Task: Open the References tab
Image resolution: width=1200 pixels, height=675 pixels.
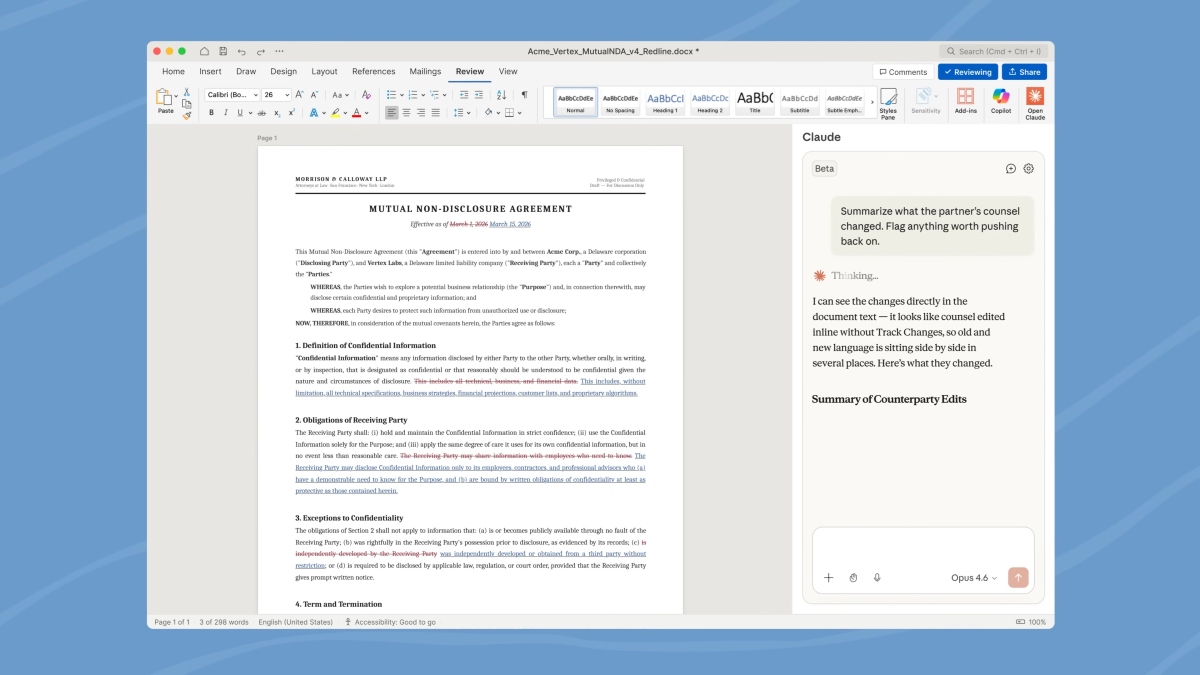Action: tap(373, 72)
